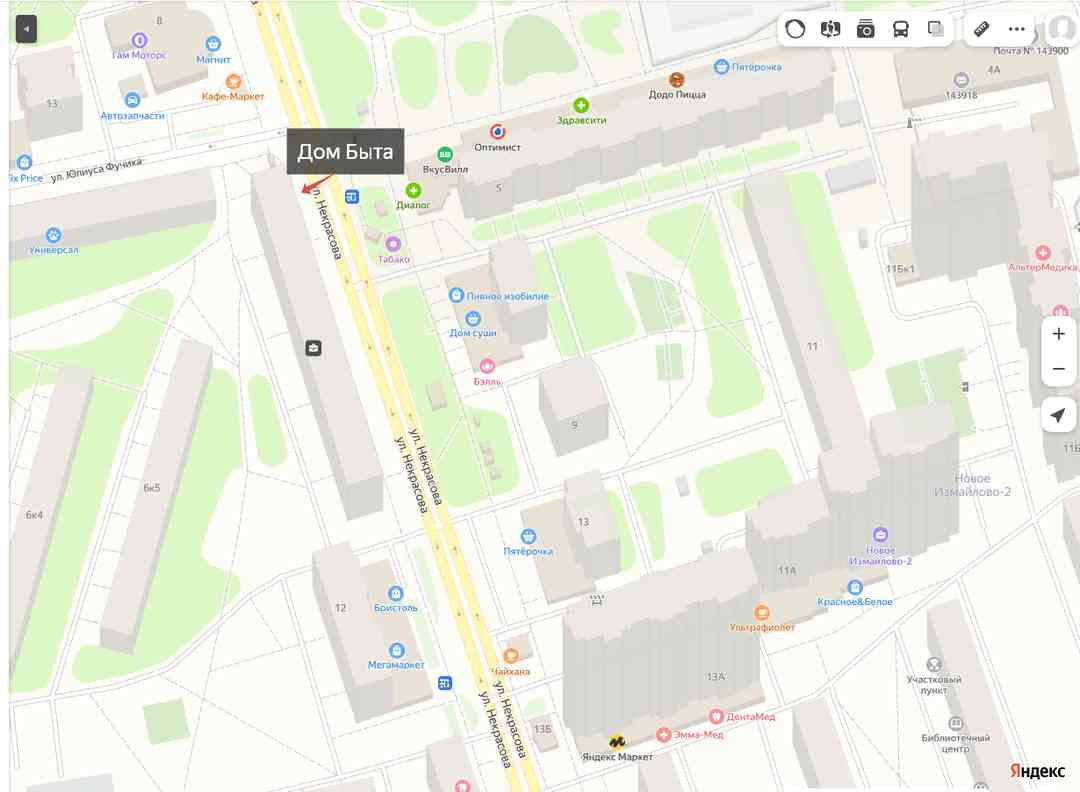Viewport: 1080px width, 792px height.
Task: Click the briefcase icon on the long building
Action: click(313, 348)
